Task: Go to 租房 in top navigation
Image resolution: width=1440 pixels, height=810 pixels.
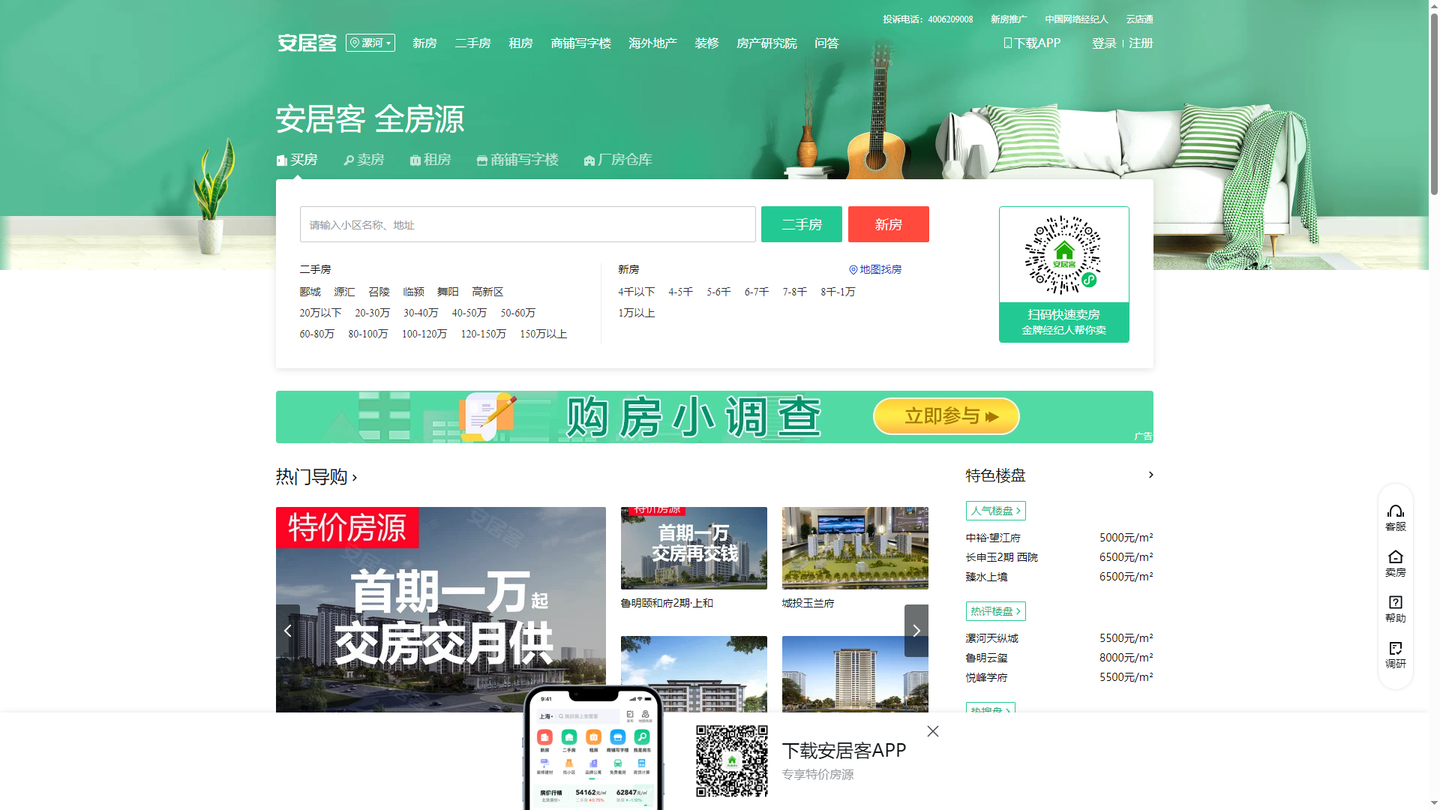Action: [520, 43]
